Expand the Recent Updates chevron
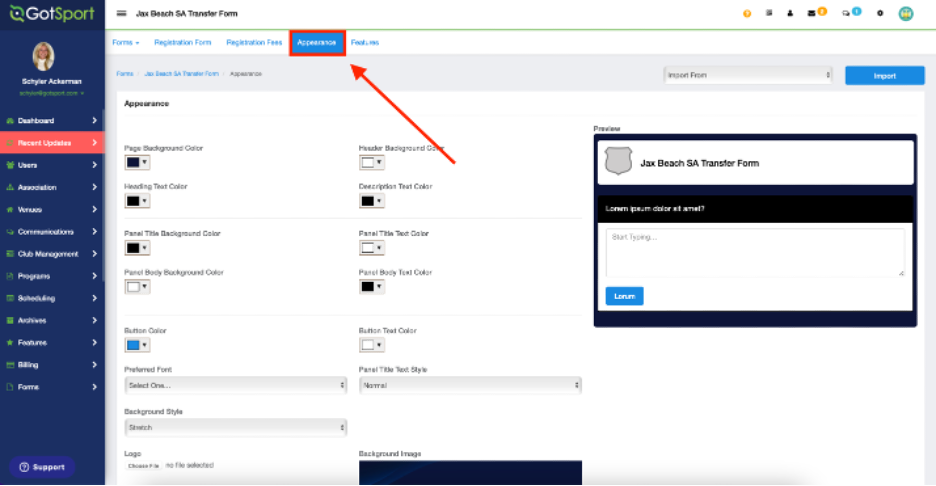 94,143
